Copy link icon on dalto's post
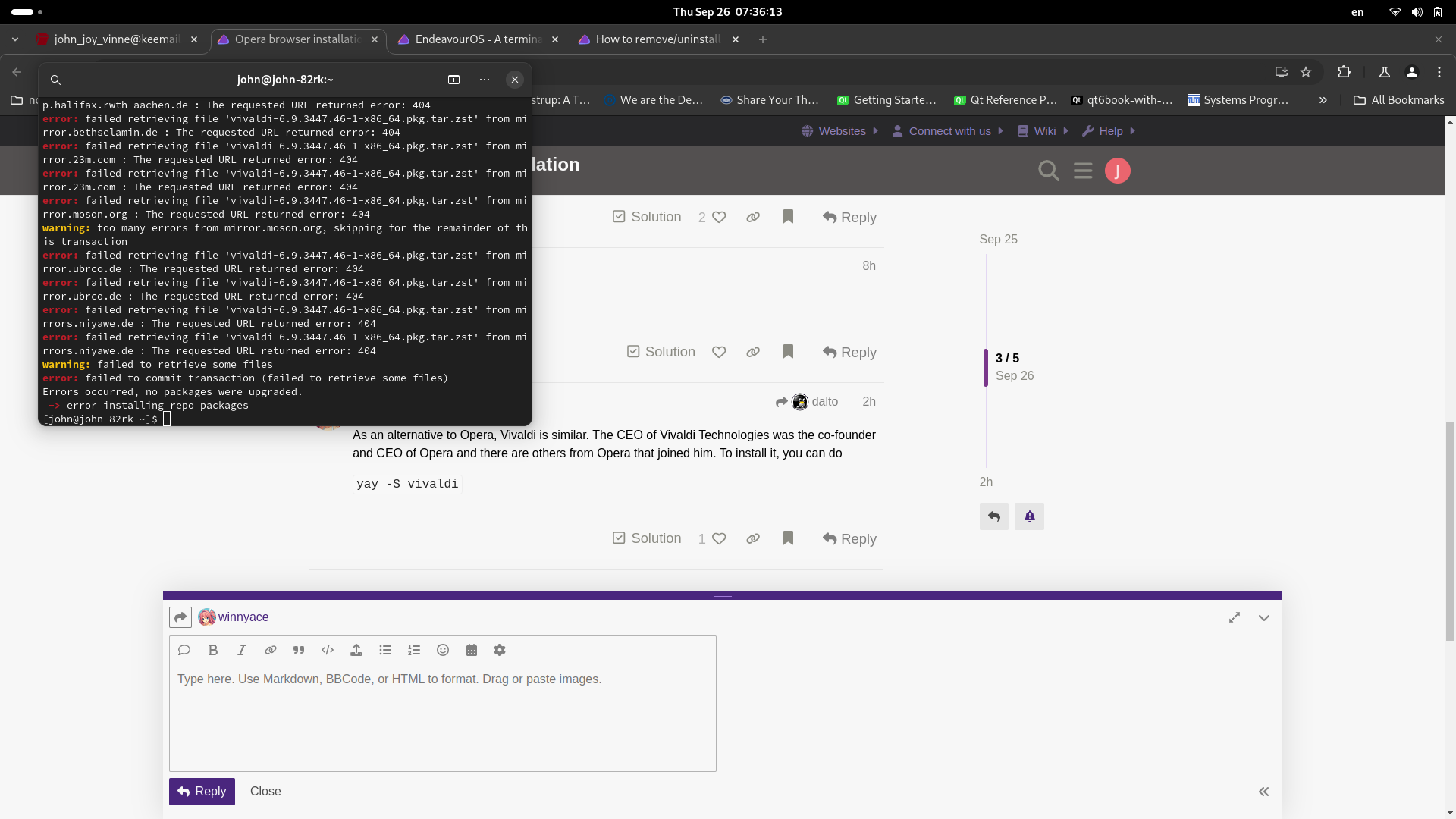Viewport: 1456px width, 819px height. 753,538
